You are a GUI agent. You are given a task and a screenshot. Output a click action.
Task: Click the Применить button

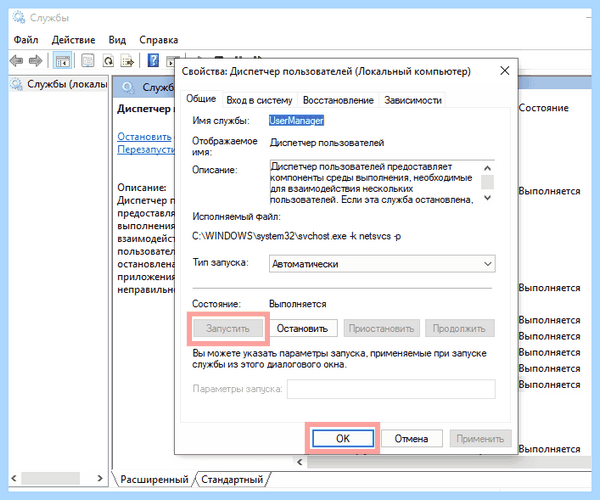[x=480, y=438]
